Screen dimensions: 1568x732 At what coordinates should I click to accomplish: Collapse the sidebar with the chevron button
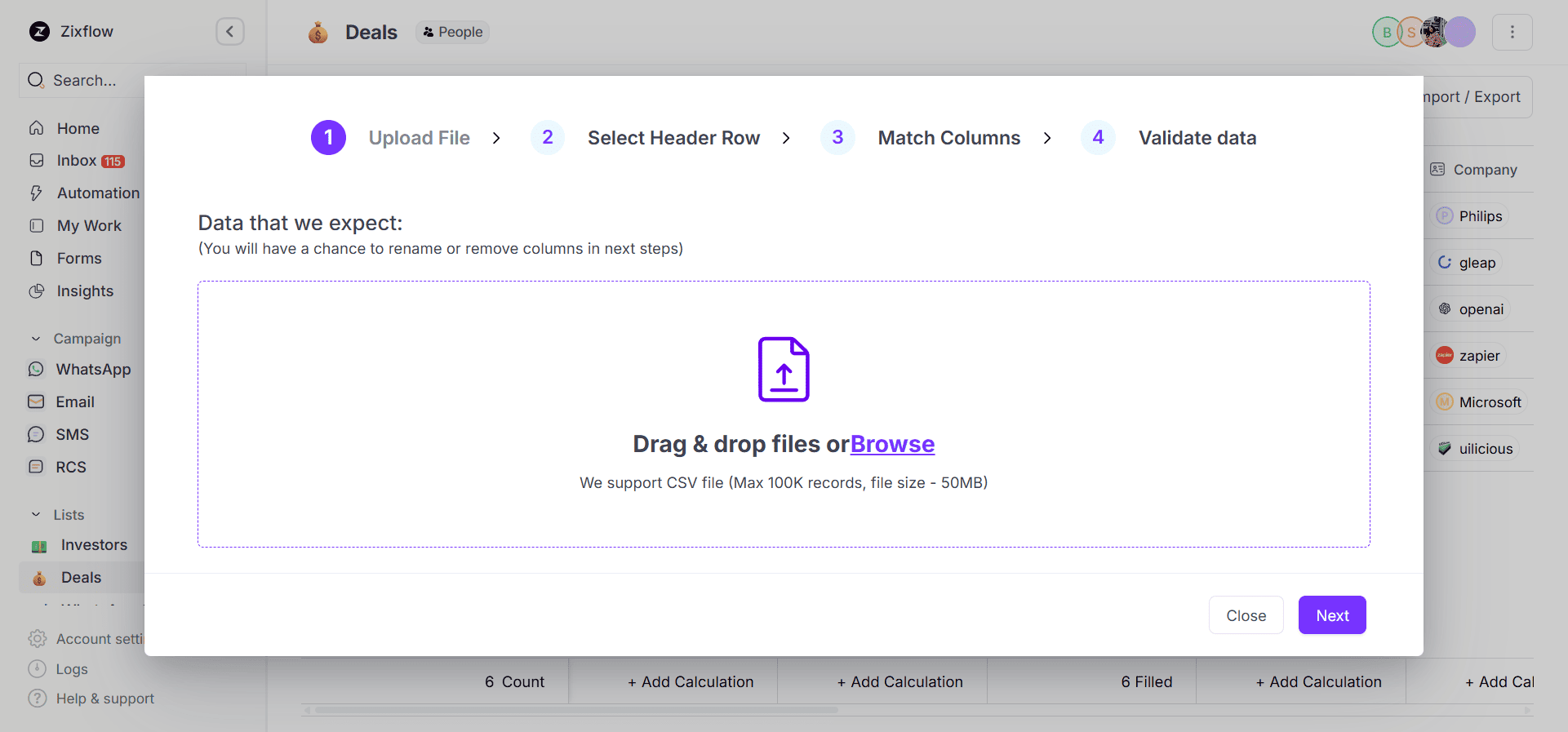tap(230, 32)
